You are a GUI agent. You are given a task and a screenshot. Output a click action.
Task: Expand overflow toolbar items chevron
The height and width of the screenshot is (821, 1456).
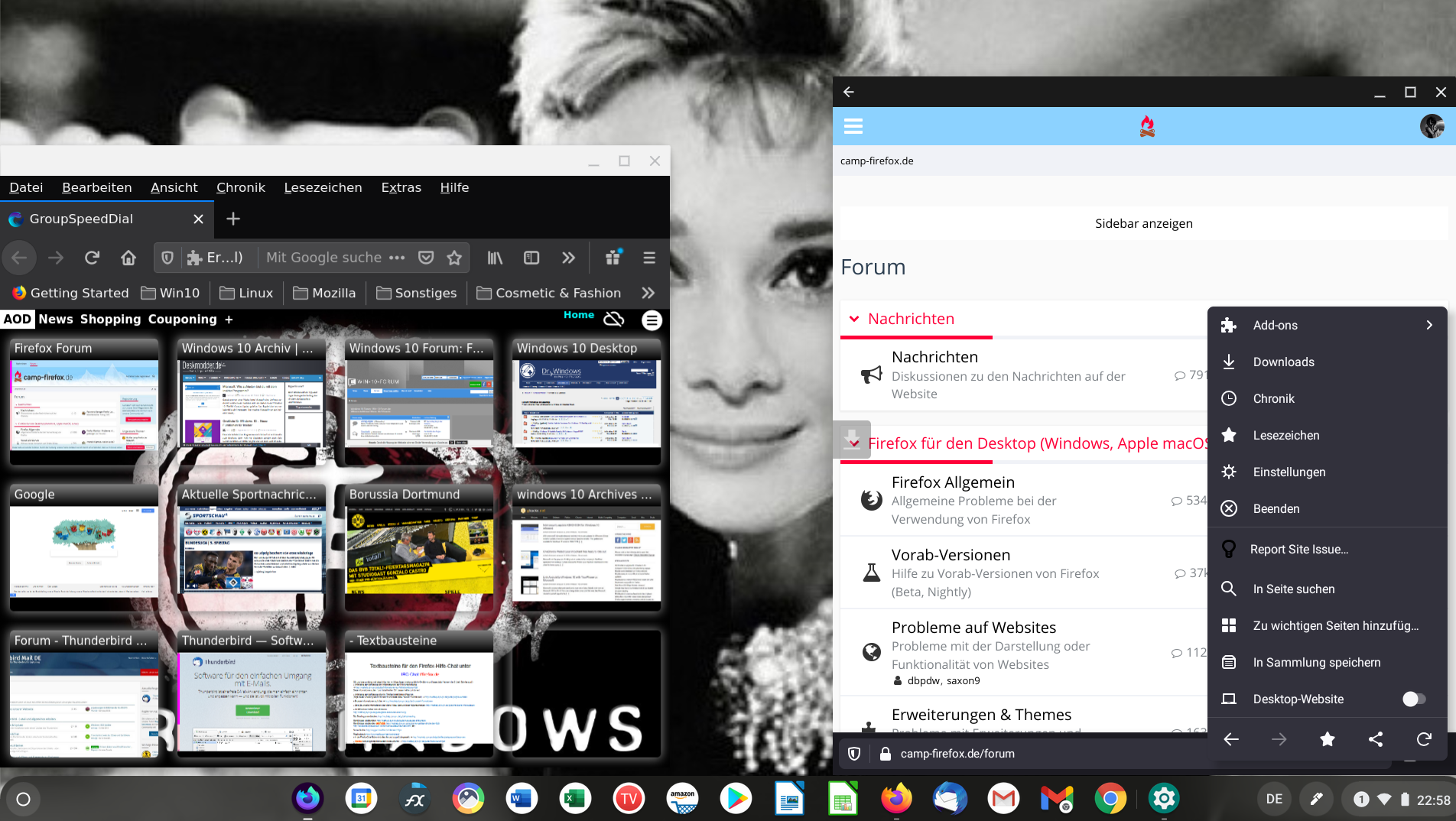[568, 258]
